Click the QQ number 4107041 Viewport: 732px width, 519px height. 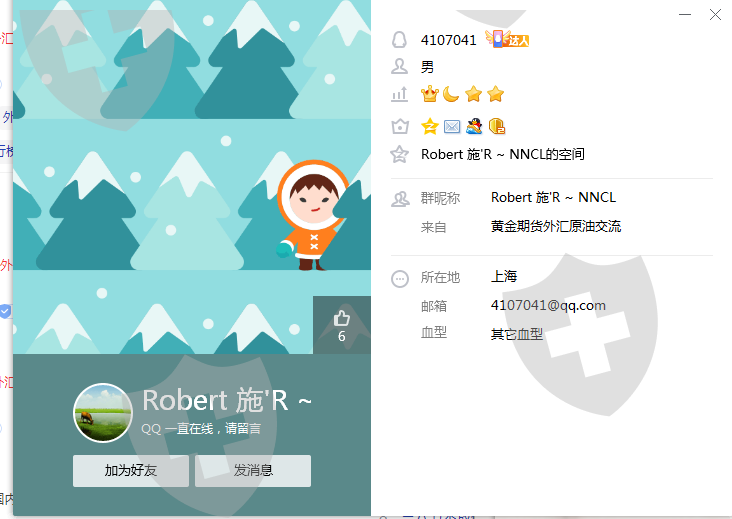(449, 40)
